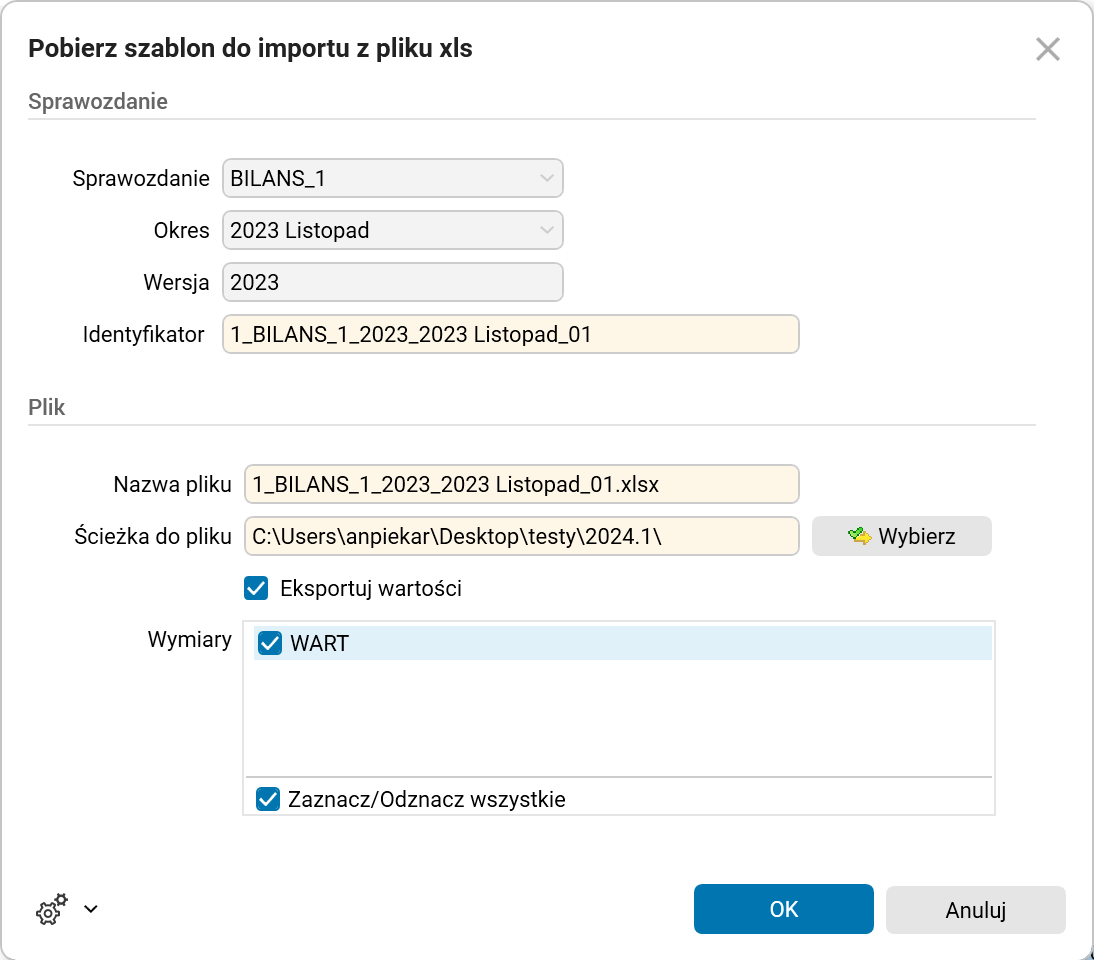Click the Wersja field with 2023

(392, 282)
